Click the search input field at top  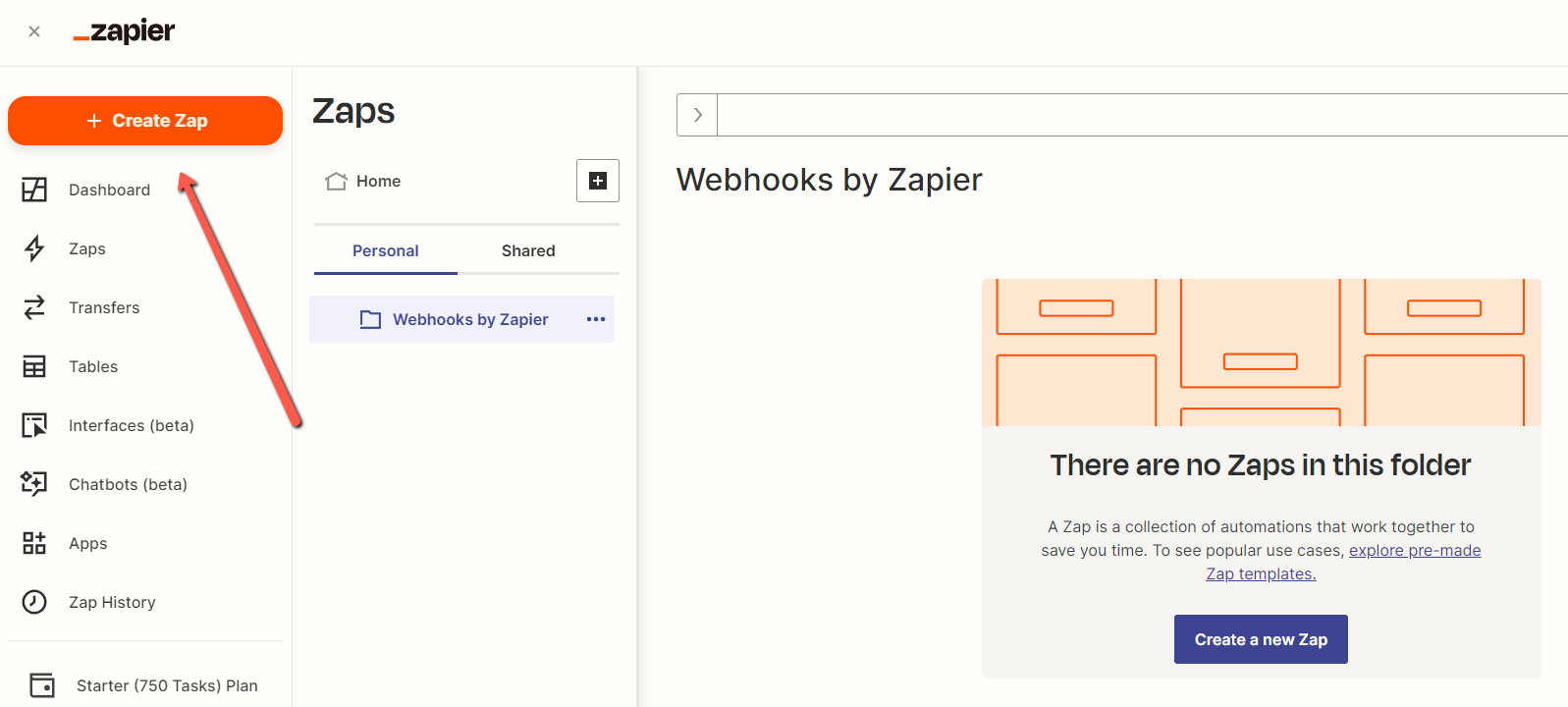[x=1143, y=115]
